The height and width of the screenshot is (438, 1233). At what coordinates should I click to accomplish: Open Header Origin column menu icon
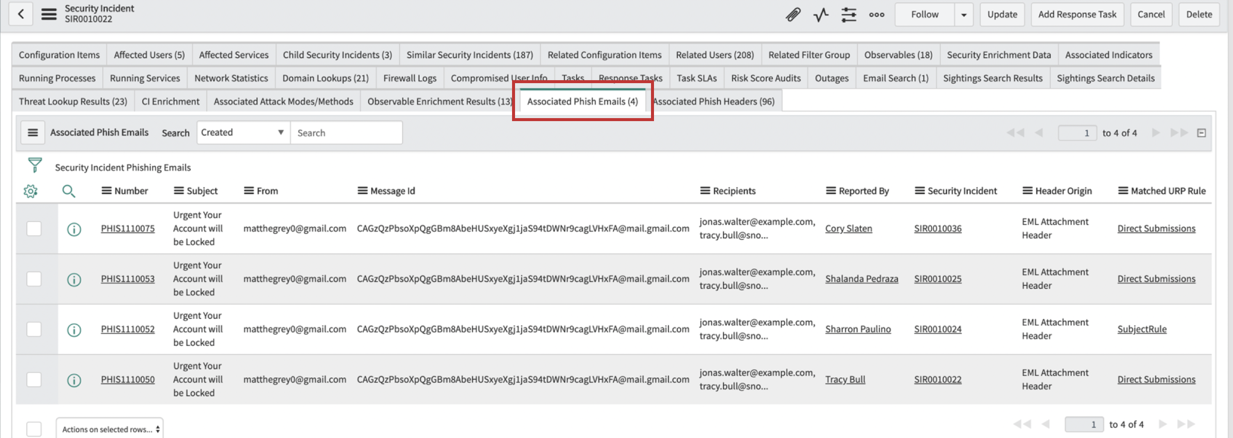(x=1028, y=191)
